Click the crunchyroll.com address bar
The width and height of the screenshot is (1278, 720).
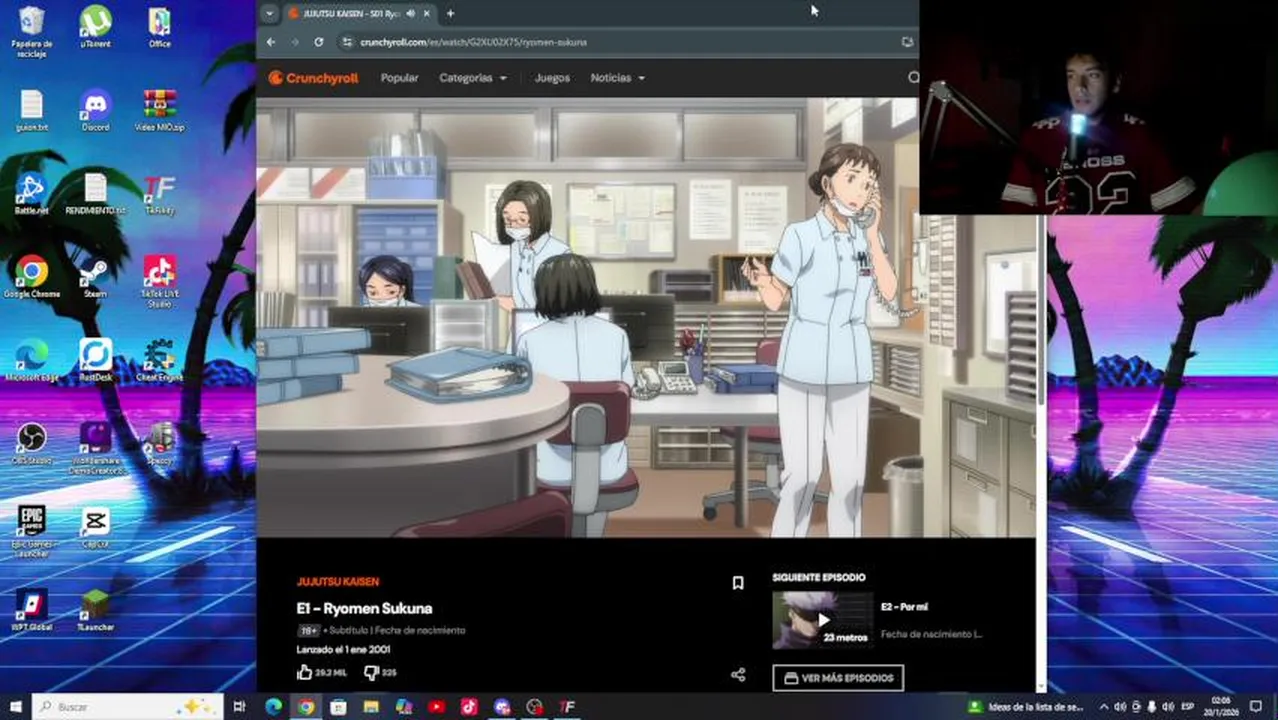620,42
